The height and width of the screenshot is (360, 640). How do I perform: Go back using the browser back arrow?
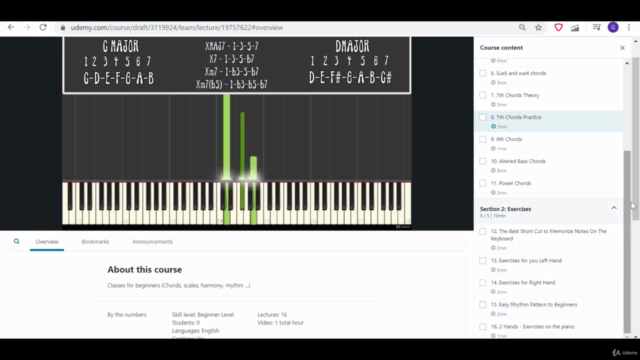(11, 27)
